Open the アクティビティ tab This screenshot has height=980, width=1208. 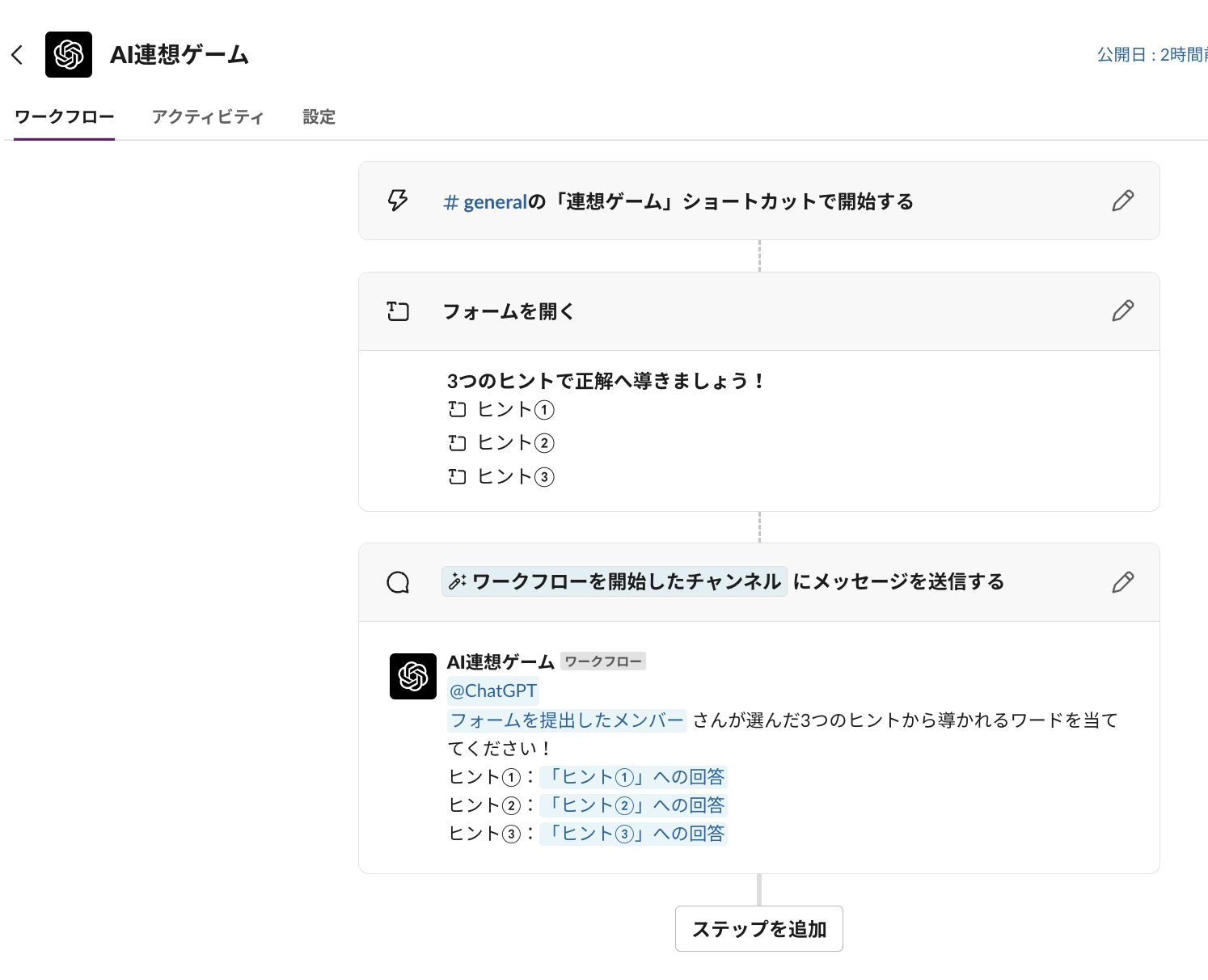tap(208, 117)
